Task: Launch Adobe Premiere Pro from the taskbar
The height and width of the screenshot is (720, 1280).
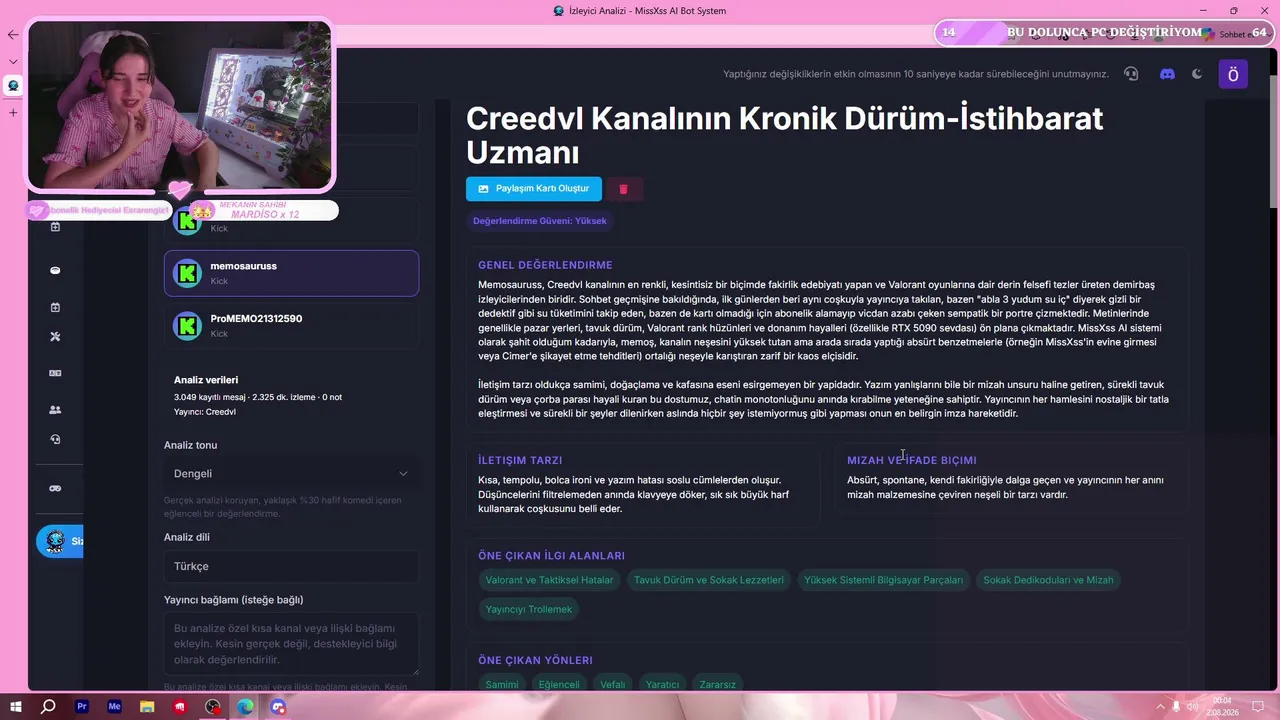Action: pos(82,706)
